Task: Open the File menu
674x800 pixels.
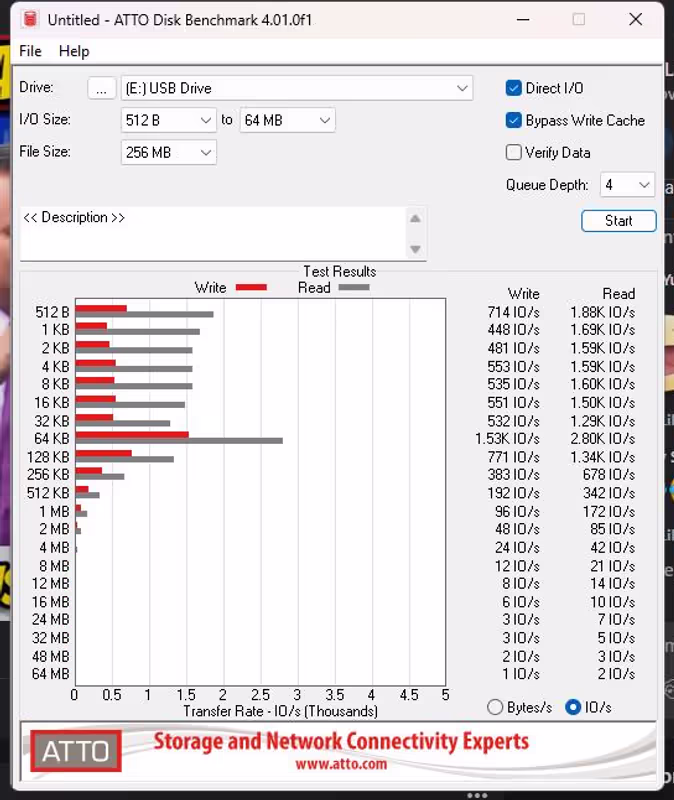Action: 30,51
